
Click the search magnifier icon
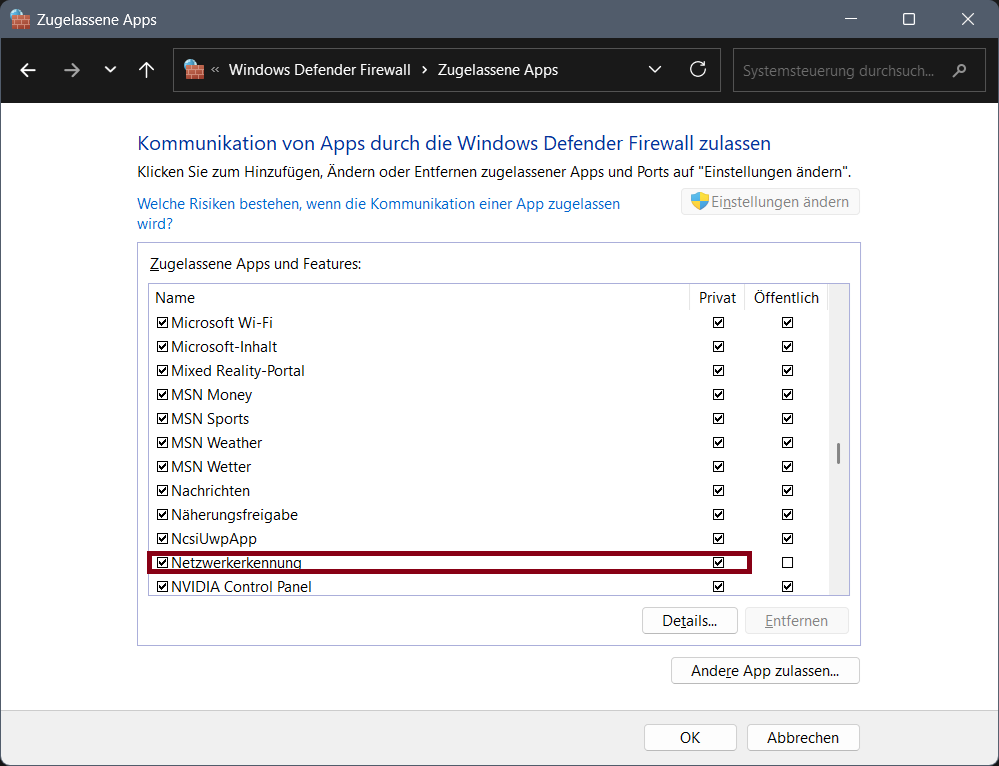(959, 70)
